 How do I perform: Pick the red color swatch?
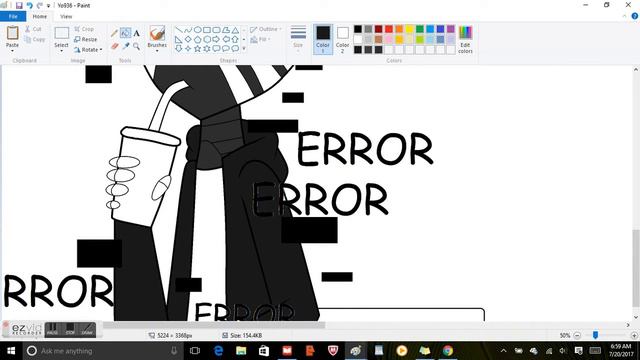click(389, 29)
